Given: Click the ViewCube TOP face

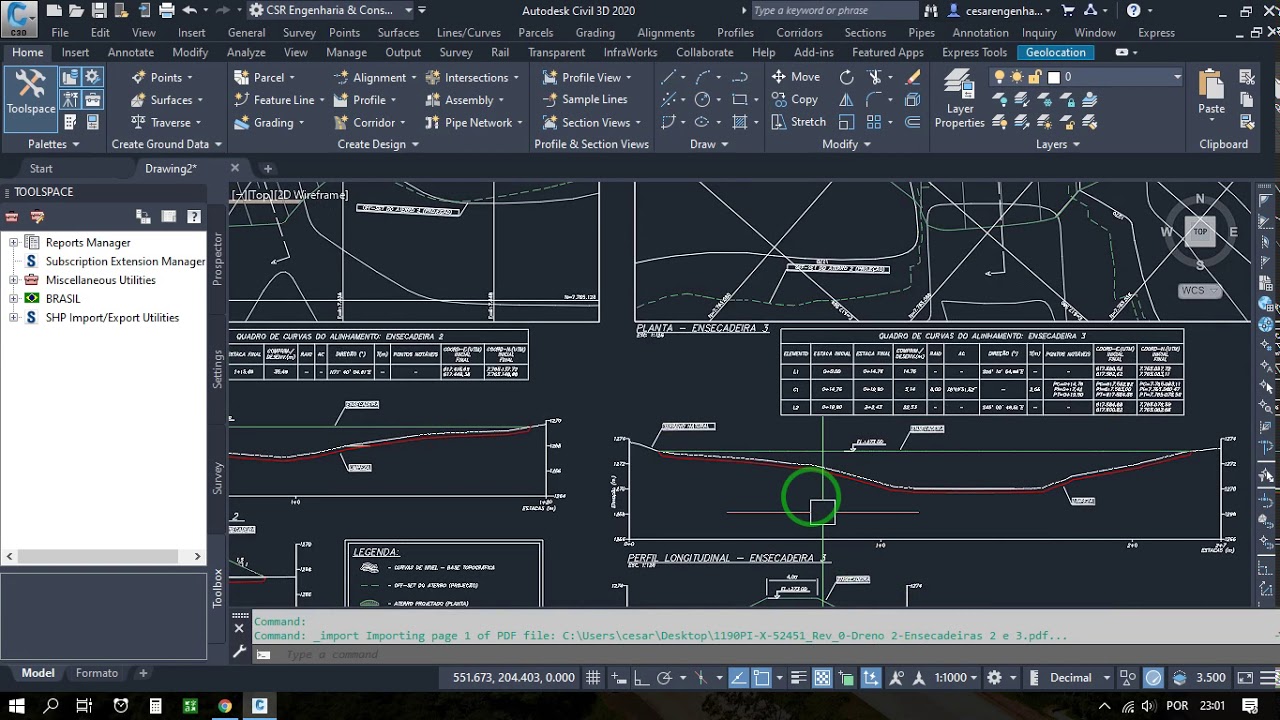Looking at the screenshot, I should (1200, 232).
